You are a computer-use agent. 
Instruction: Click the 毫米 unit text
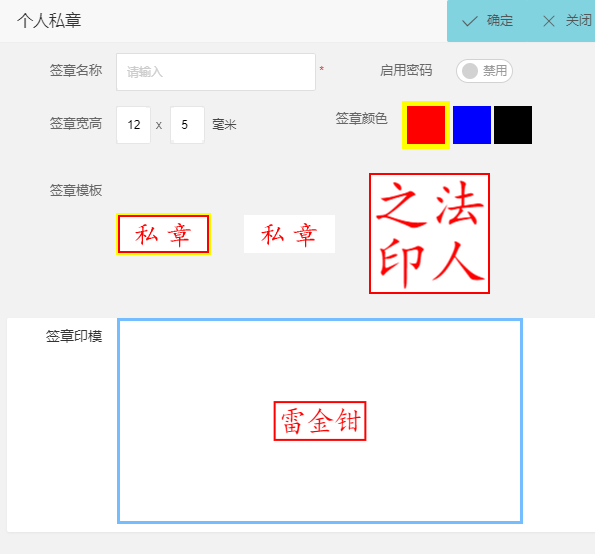tap(224, 124)
